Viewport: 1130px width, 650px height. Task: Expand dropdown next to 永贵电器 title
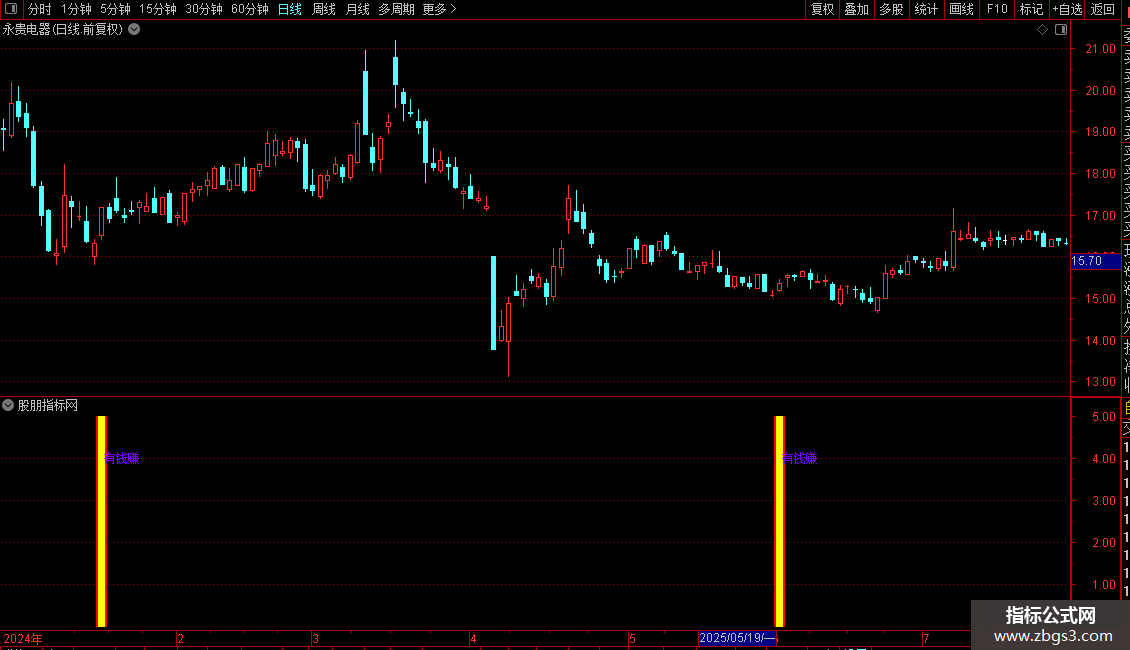134,30
